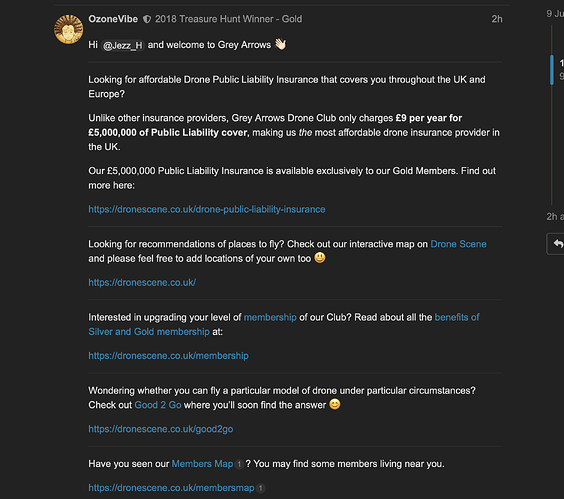Open the dronescene.co.uk/membersmap URL
564x499 pixels.
171,488
